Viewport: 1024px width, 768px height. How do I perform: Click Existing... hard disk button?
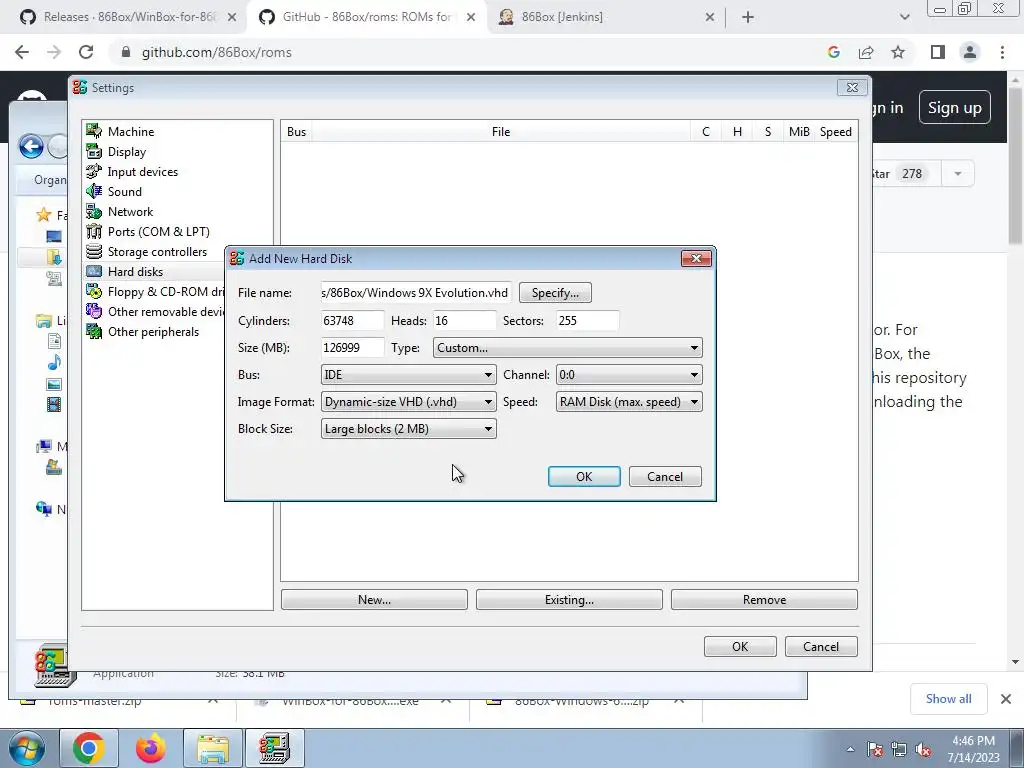click(x=569, y=600)
